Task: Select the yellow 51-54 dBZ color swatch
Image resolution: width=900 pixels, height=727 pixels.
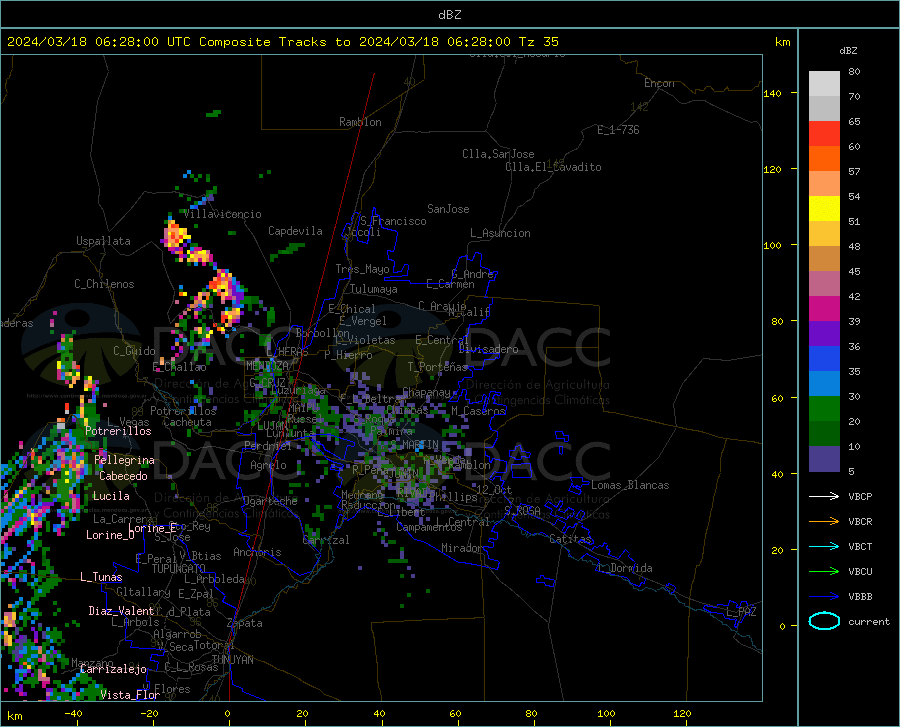Action: pyautogui.click(x=824, y=209)
